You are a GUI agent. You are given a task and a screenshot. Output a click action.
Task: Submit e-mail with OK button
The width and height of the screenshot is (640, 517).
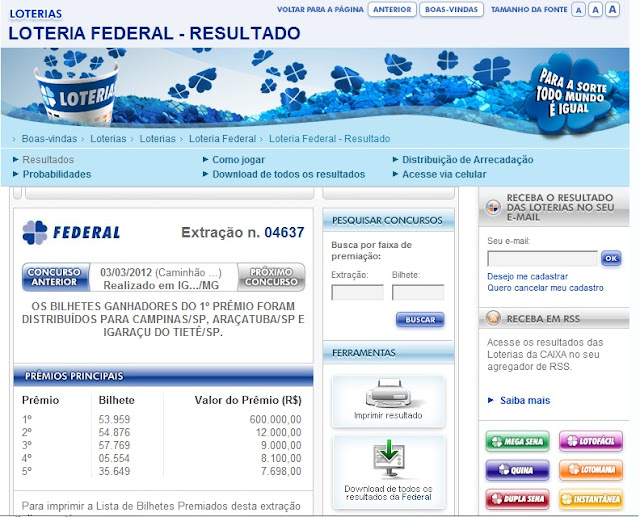pyautogui.click(x=611, y=258)
